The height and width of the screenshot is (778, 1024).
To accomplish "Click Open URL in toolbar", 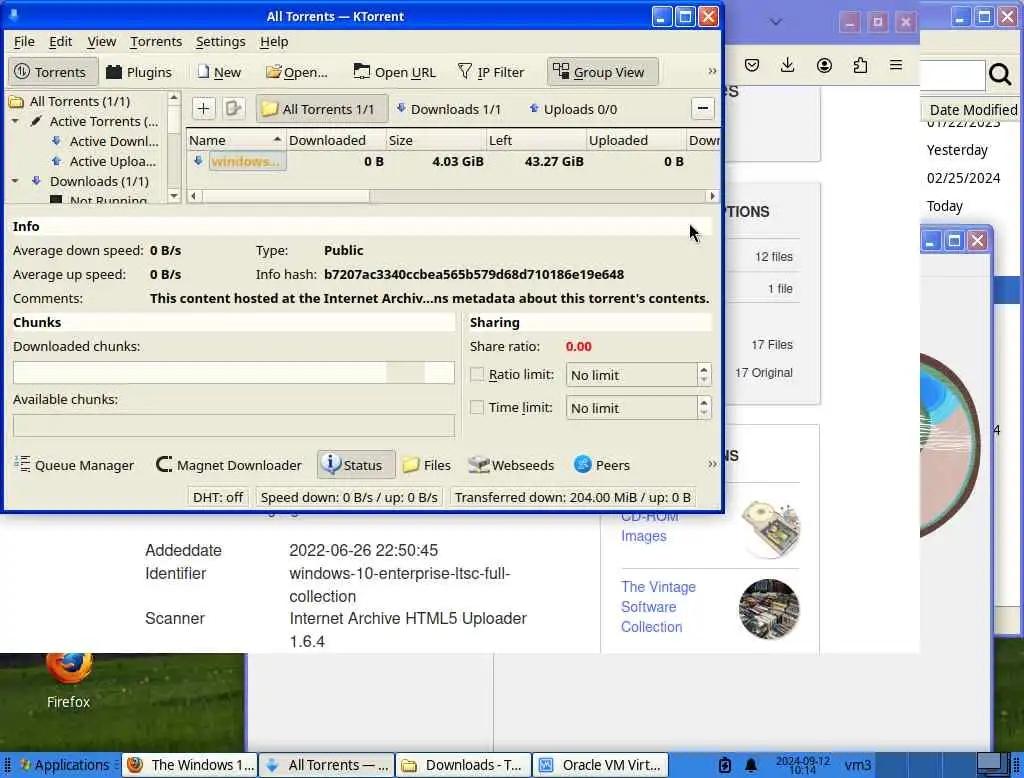I will point(394,72).
